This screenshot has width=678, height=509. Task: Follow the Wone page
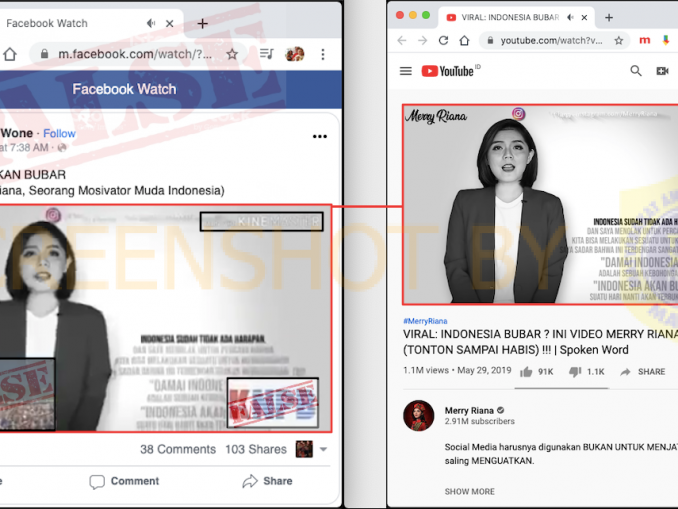59,133
